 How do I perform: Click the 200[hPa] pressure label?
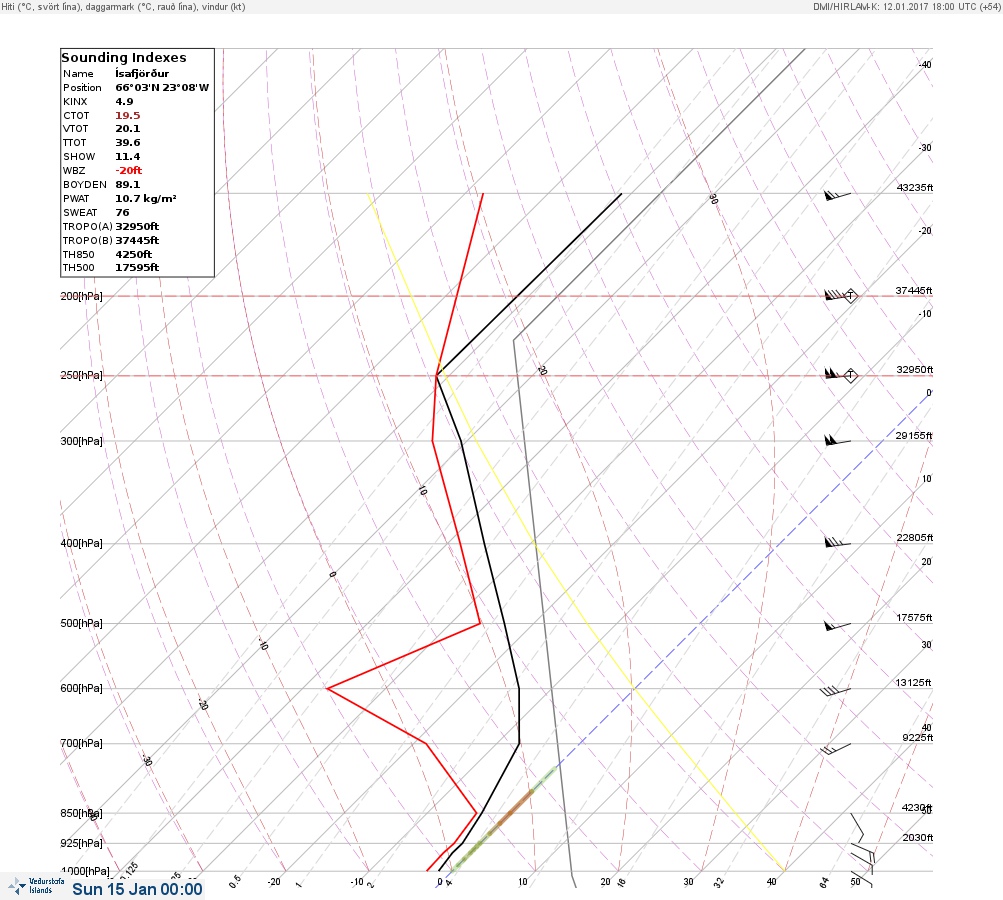coord(81,296)
